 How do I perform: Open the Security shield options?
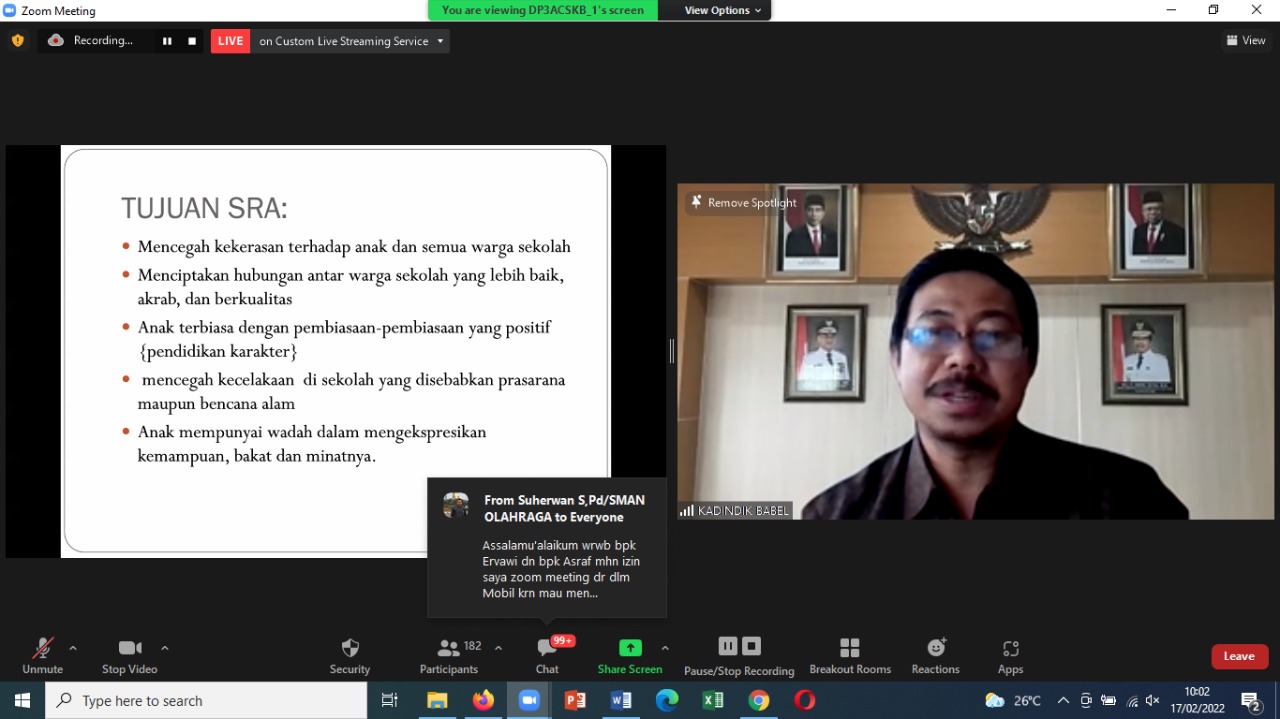(x=350, y=656)
